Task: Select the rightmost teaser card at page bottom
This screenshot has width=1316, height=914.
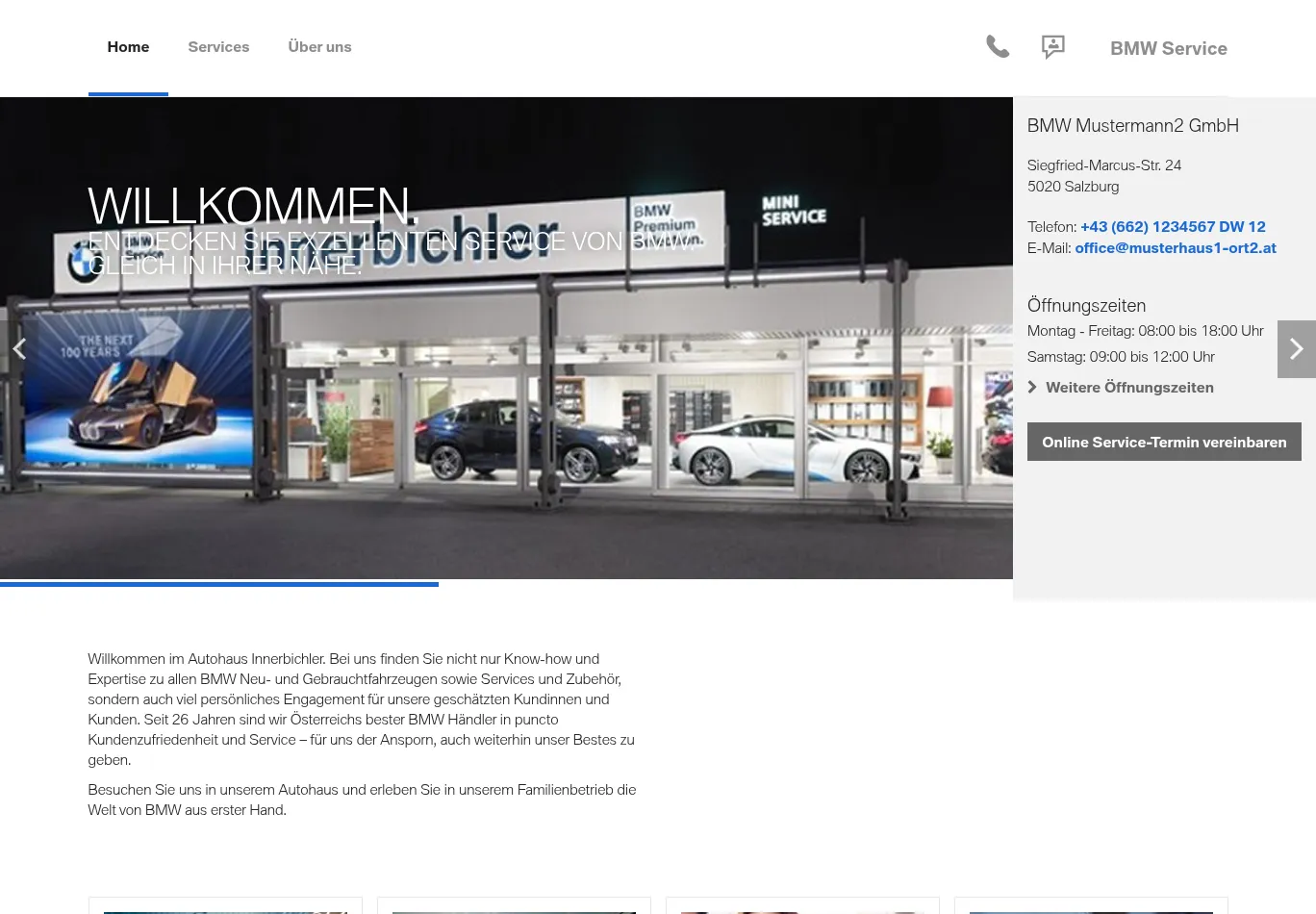Action: [x=1091, y=905]
